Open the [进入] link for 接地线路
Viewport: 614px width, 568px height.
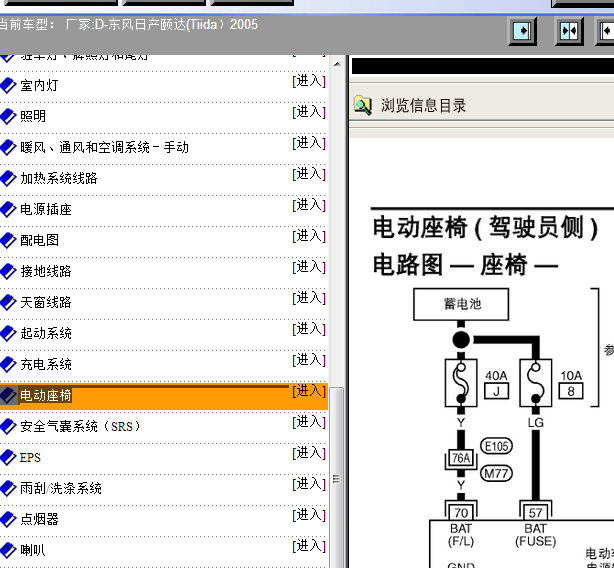click(x=309, y=267)
